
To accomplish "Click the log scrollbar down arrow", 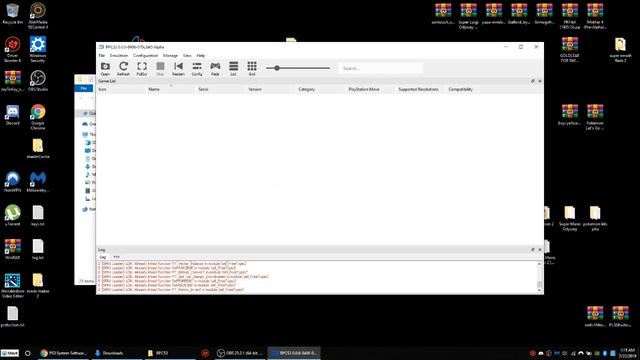I will tap(540, 291).
